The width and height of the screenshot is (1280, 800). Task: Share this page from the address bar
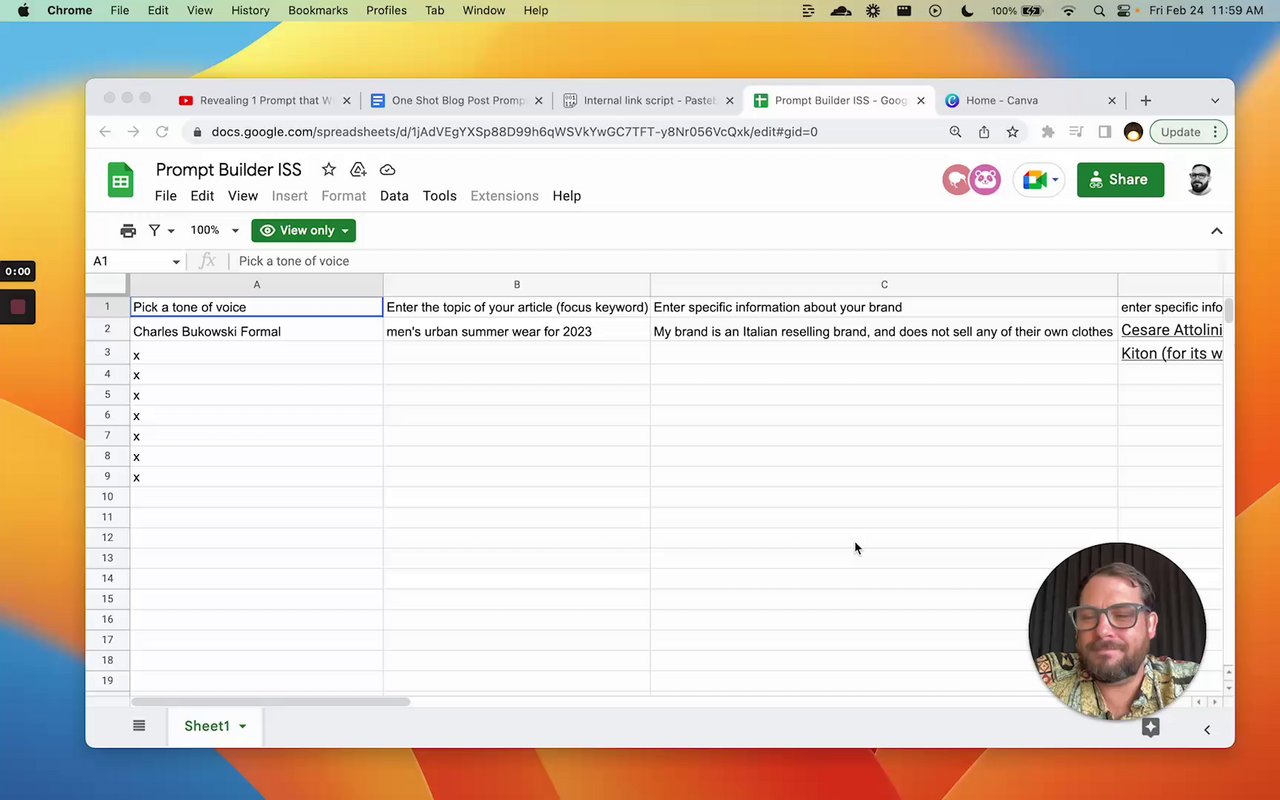(984, 132)
